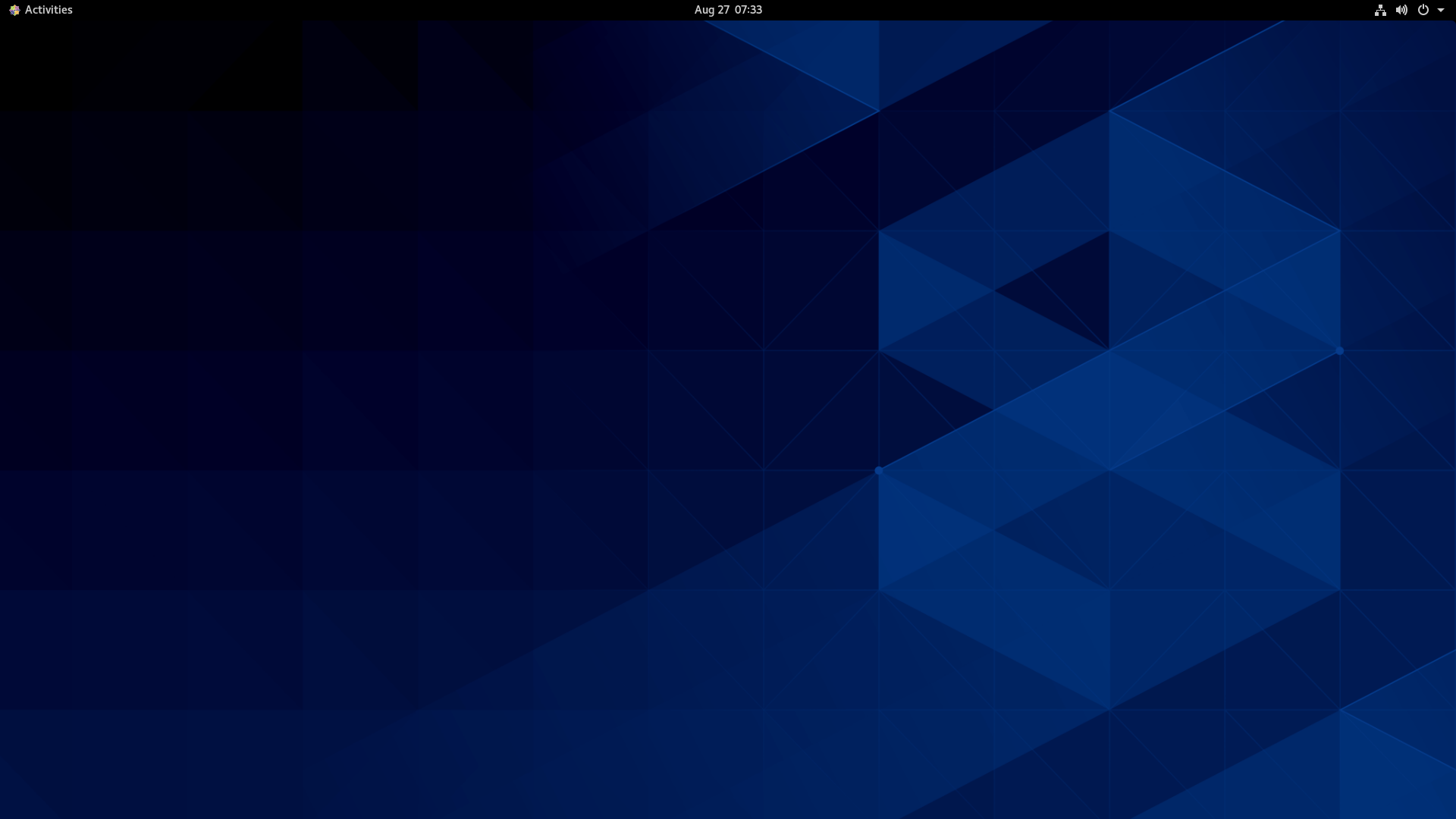Click the volume speaker icon

pos(1401,10)
